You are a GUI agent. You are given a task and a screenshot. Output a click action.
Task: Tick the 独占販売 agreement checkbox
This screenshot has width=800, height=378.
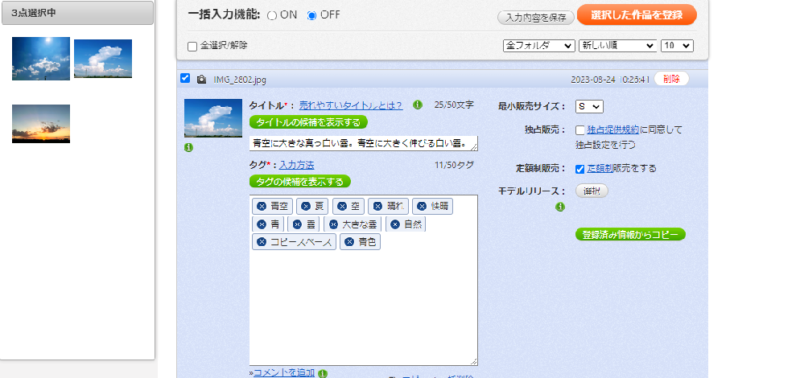point(580,130)
